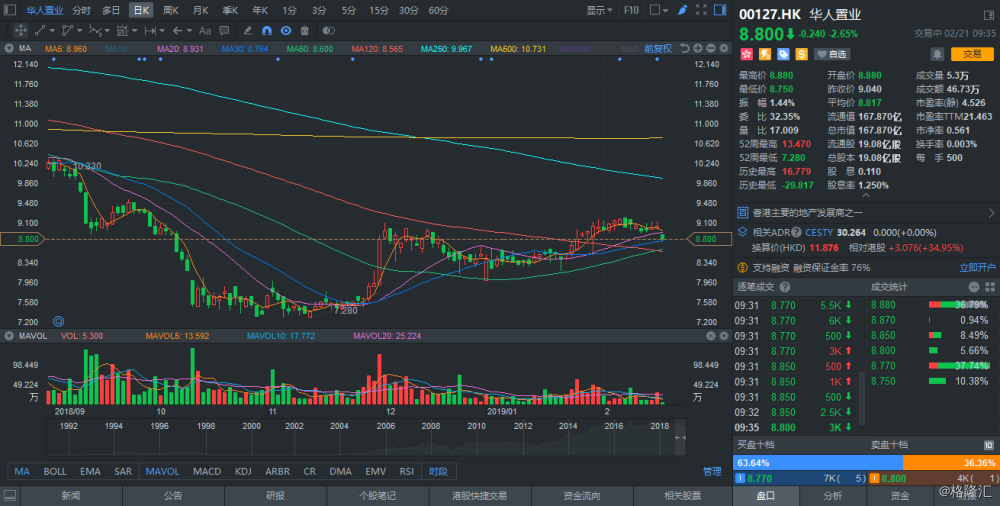
Task: Select the MACD indicator button
Action: [x=207, y=472]
